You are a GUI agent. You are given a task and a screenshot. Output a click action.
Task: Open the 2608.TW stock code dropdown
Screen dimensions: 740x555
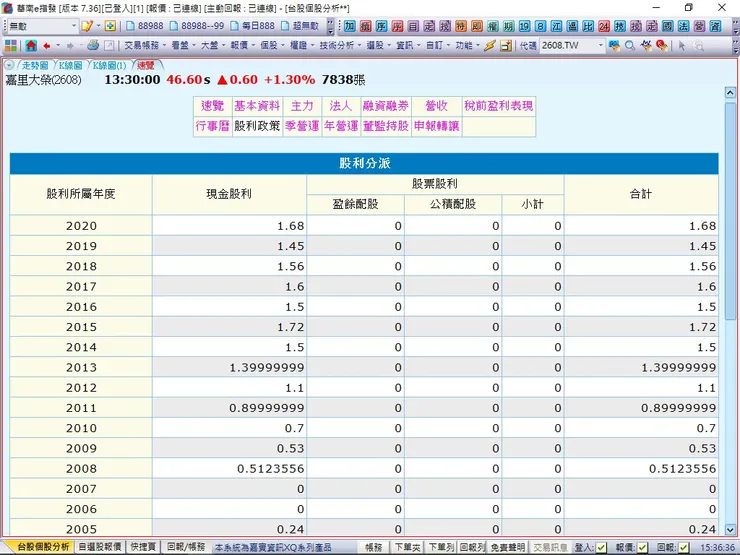tap(600, 46)
